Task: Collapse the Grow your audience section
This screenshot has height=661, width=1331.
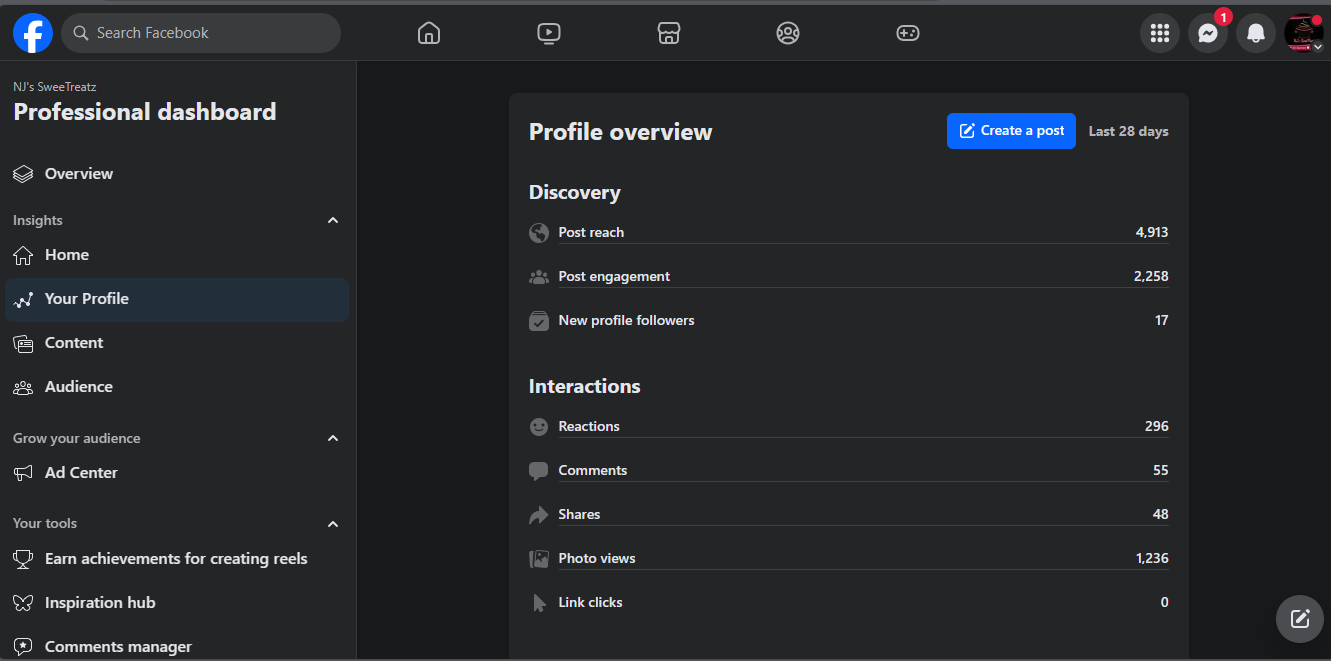Action: click(333, 438)
